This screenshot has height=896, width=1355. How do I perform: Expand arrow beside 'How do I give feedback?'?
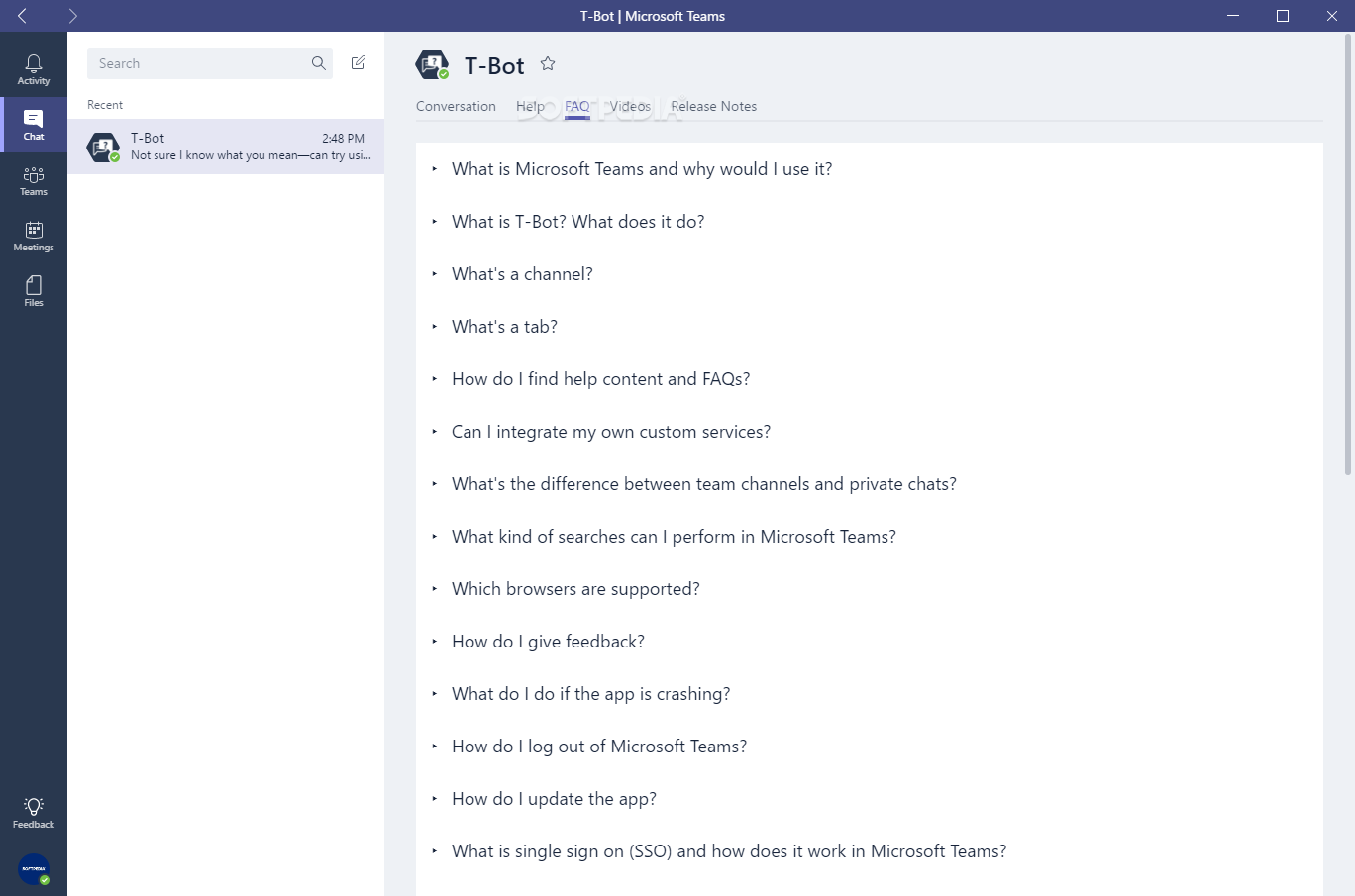click(x=435, y=642)
